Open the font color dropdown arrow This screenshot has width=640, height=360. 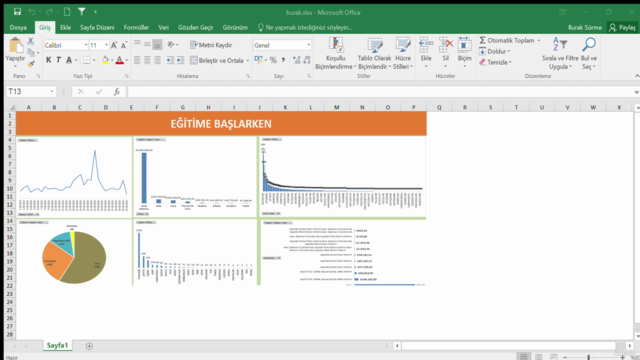127,60
